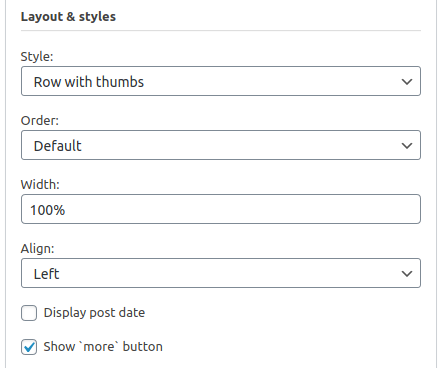
Task: Click the chevron arrow on Align select
Action: (407, 274)
